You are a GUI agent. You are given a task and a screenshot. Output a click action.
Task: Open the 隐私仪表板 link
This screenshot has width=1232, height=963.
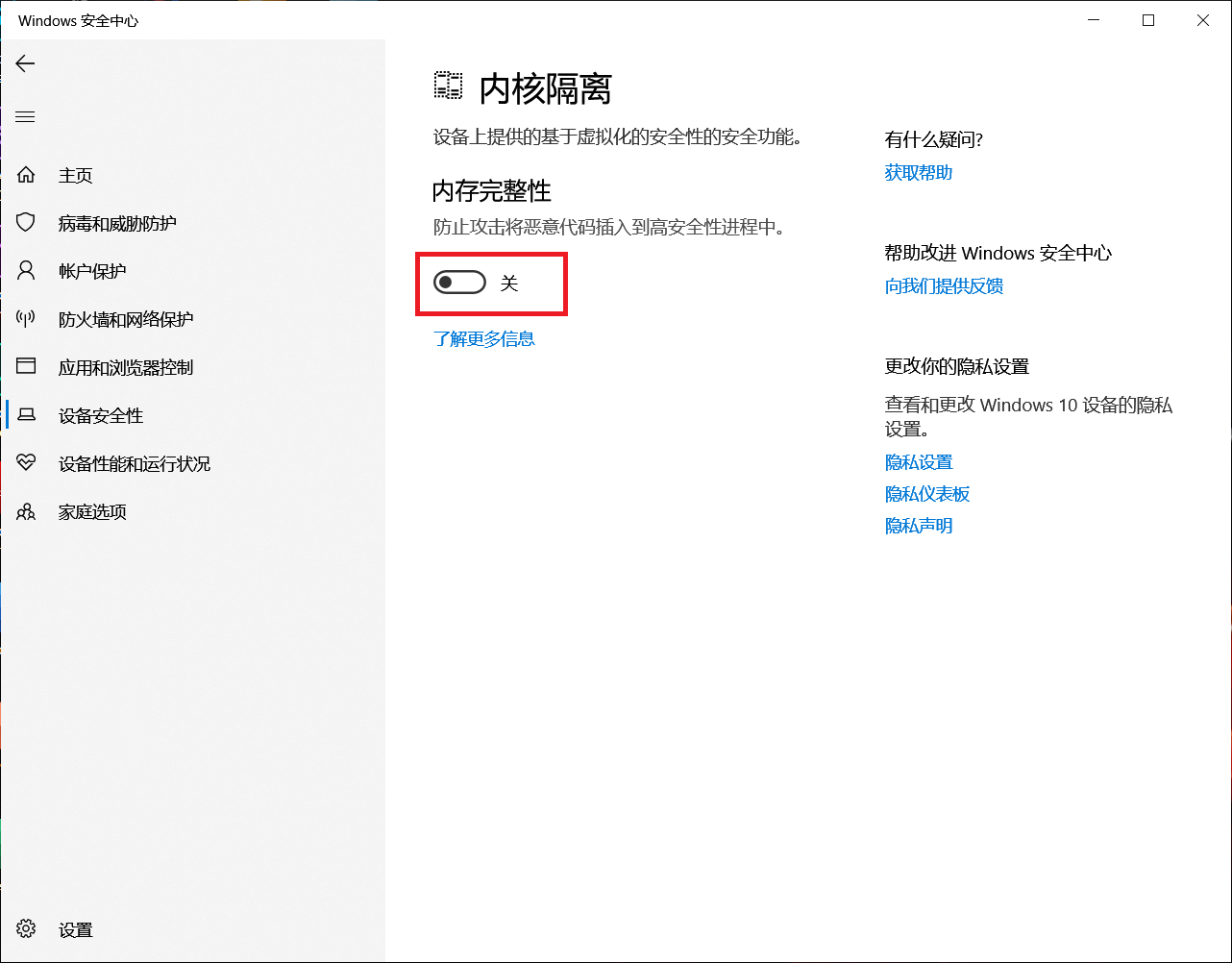click(926, 494)
